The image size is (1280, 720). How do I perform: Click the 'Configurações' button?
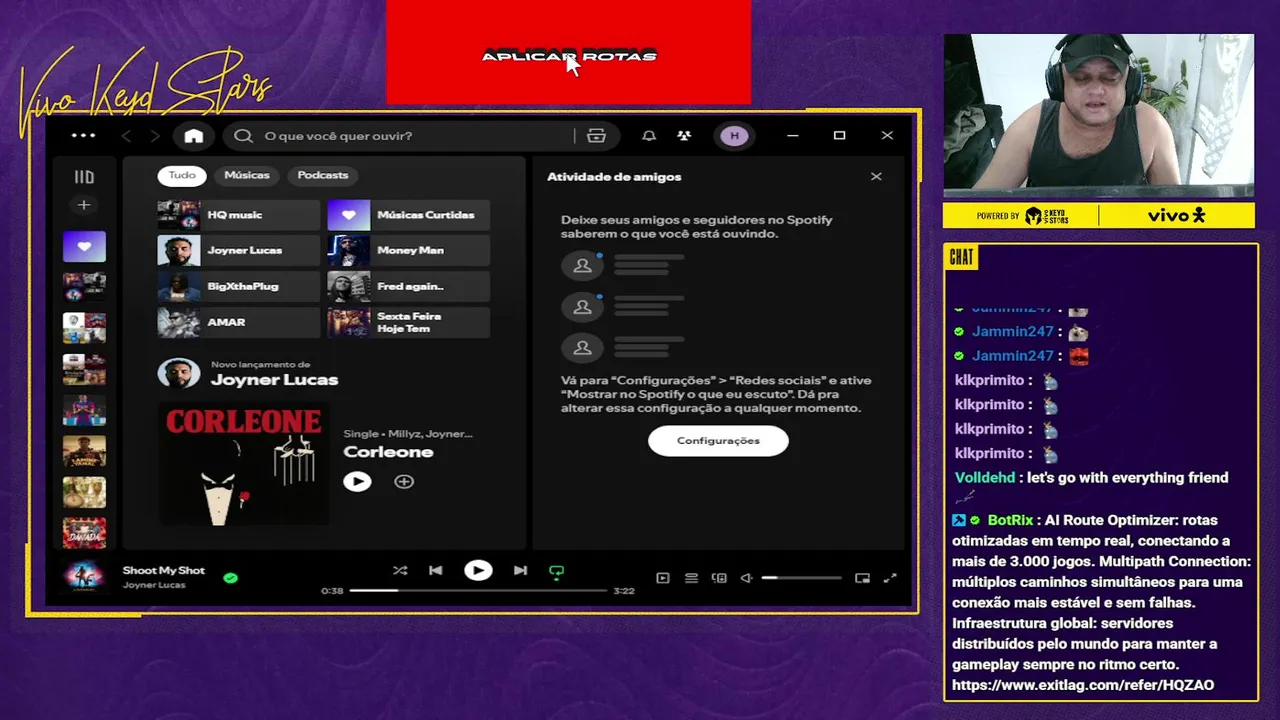[718, 441]
